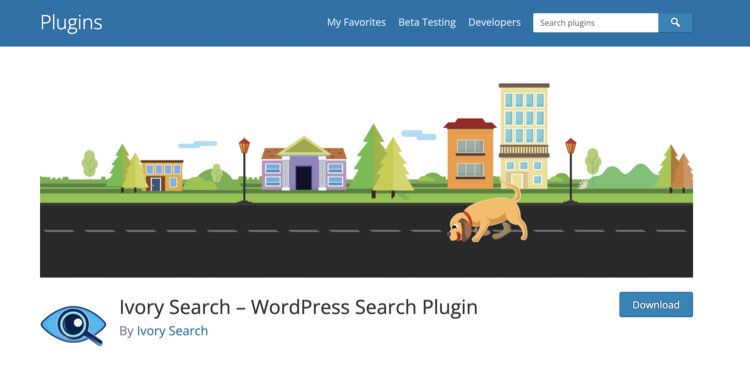Open the Ivory Search author link
Image resolution: width=750 pixels, height=375 pixels.
(172, 331)
